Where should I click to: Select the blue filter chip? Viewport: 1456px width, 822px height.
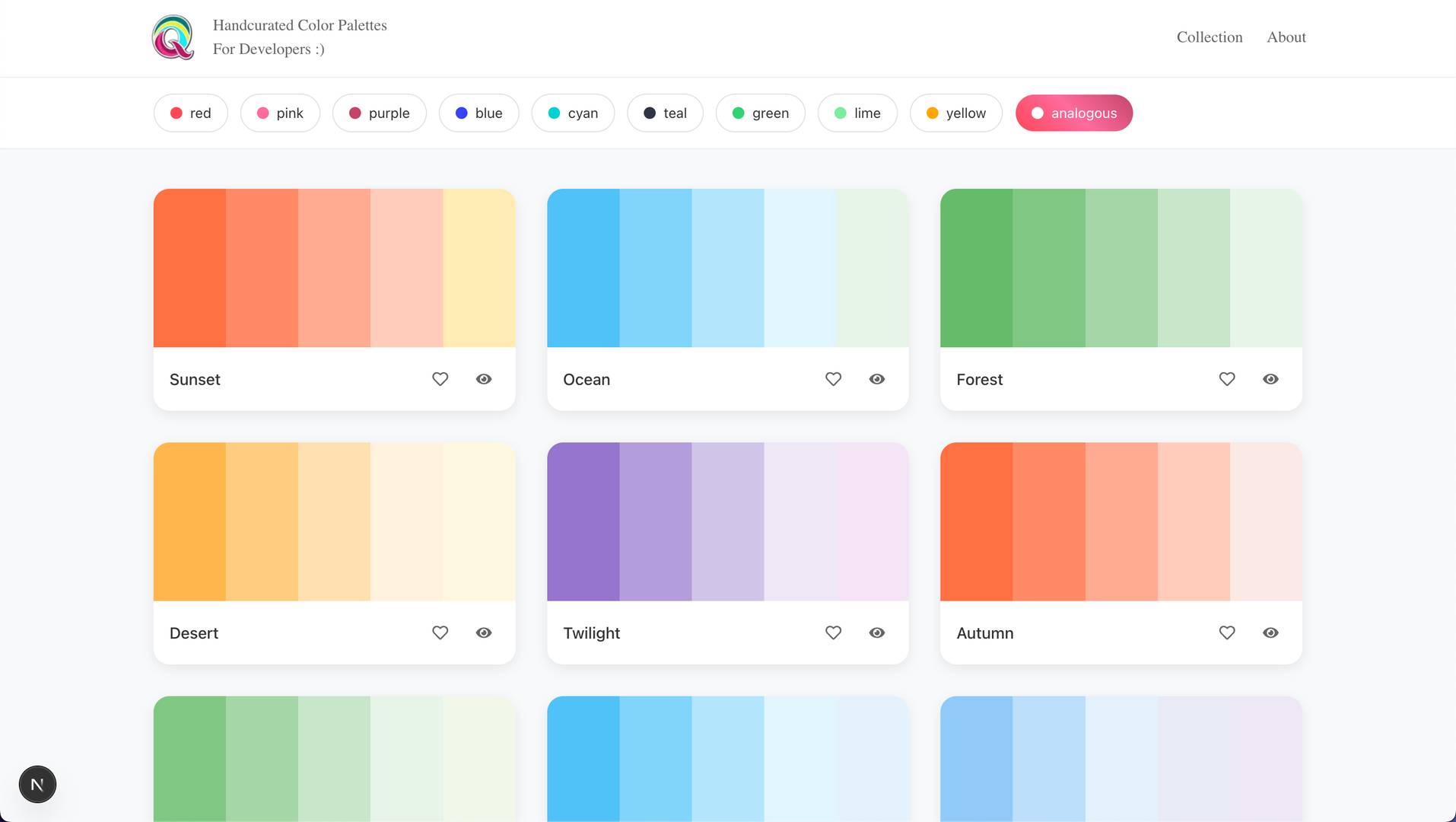(479, 113)
